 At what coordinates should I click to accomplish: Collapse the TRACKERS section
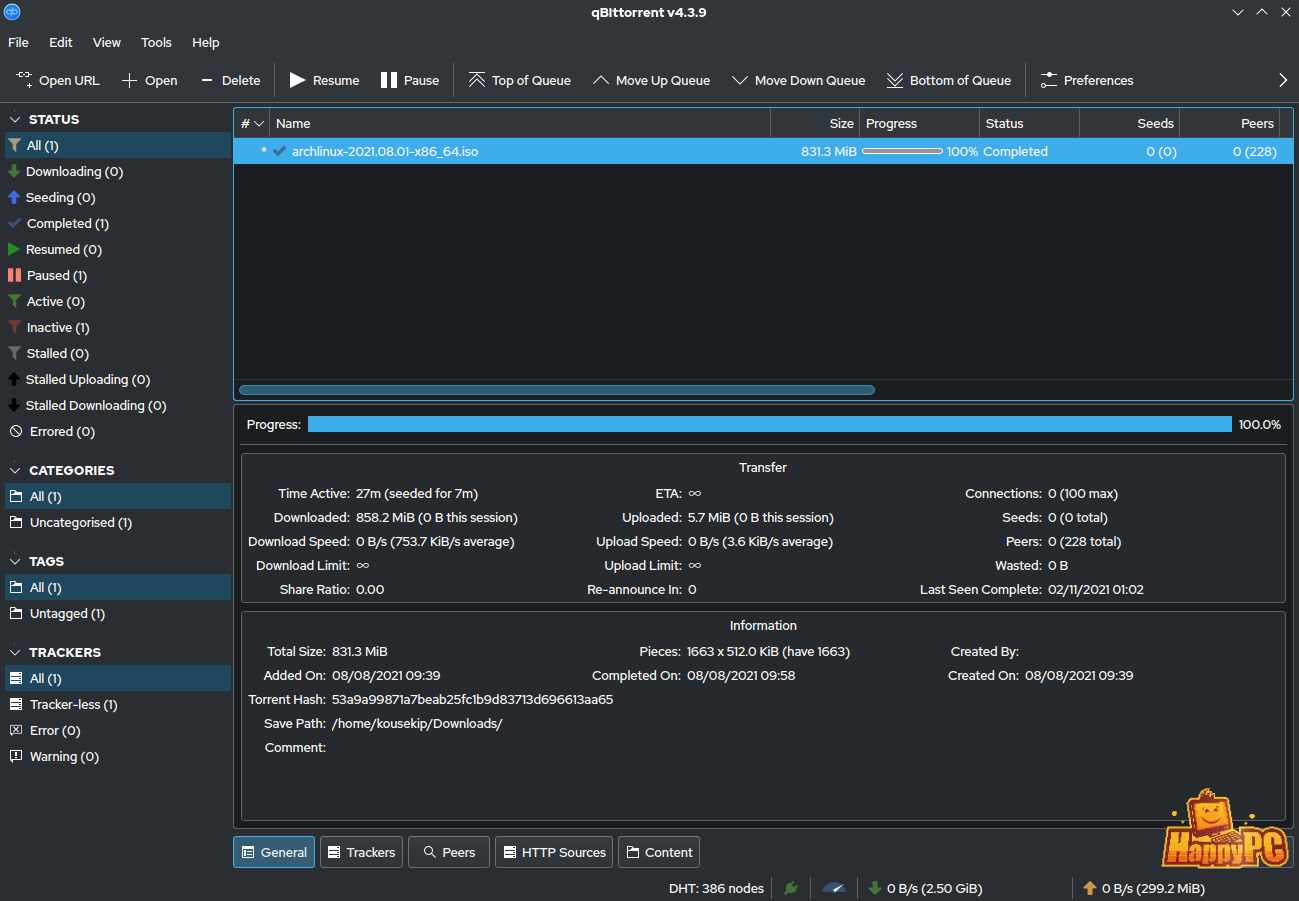pyautogui.click(x=15, y=652)
